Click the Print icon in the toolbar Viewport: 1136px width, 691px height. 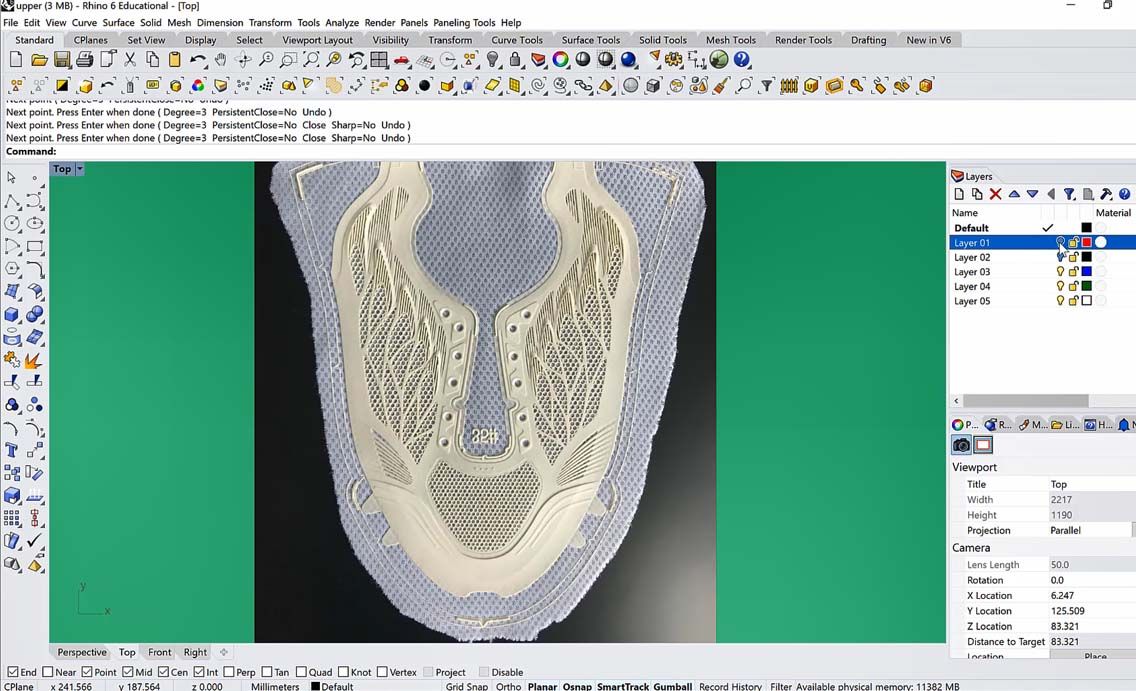[x=85, y=60]
